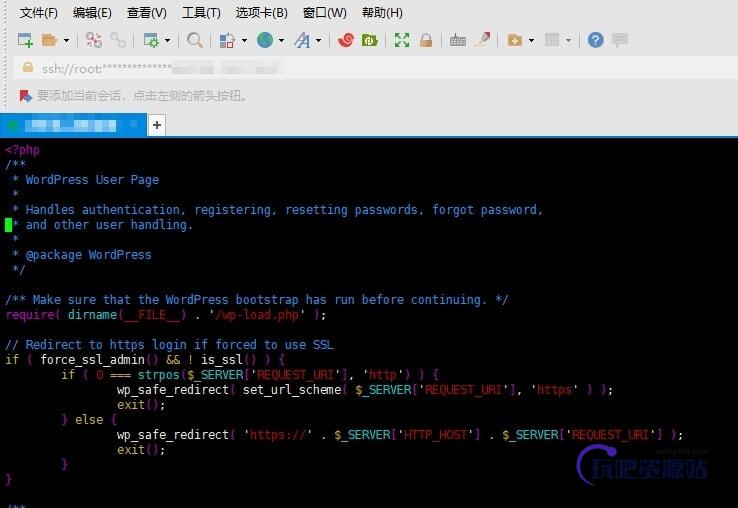This screenshot has width=738, height=508.
Task: Expand the Open session folder dropdown arrow
Action: (66, 40)
